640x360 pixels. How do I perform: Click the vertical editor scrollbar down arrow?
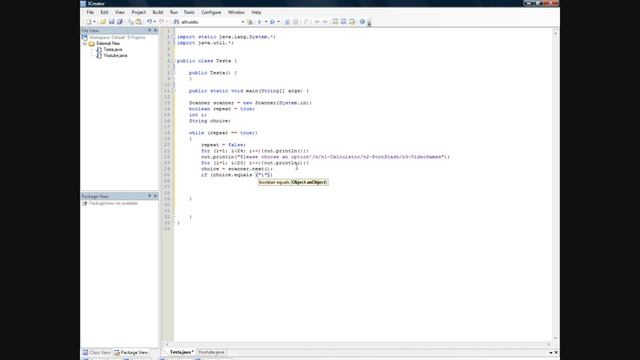(x=555, y=338)
